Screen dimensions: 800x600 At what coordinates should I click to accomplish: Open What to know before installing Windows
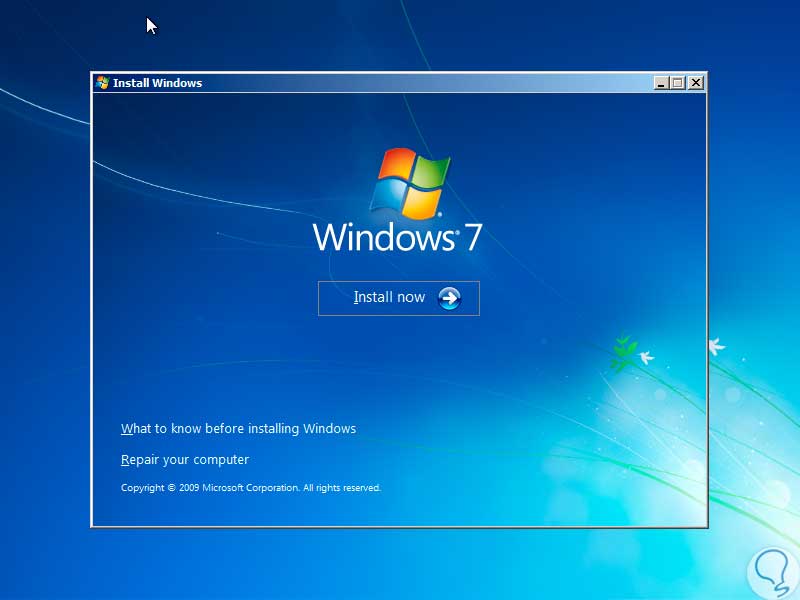pyautogui.click(x=238, y=429)
